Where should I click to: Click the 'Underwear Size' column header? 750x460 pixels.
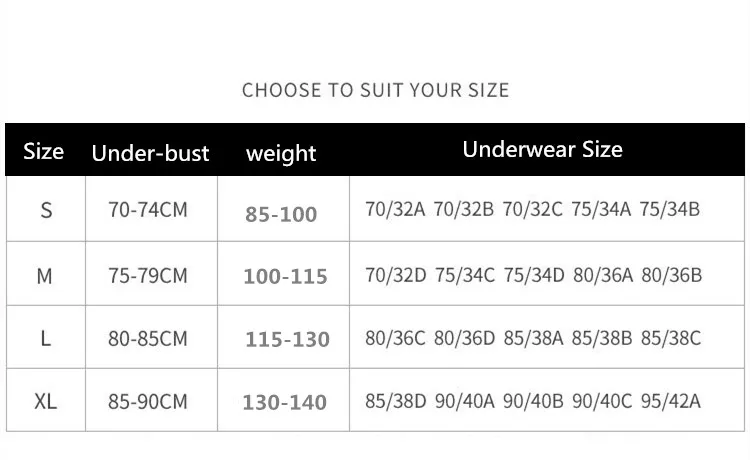pyautogui.click(x=542, y=149)
